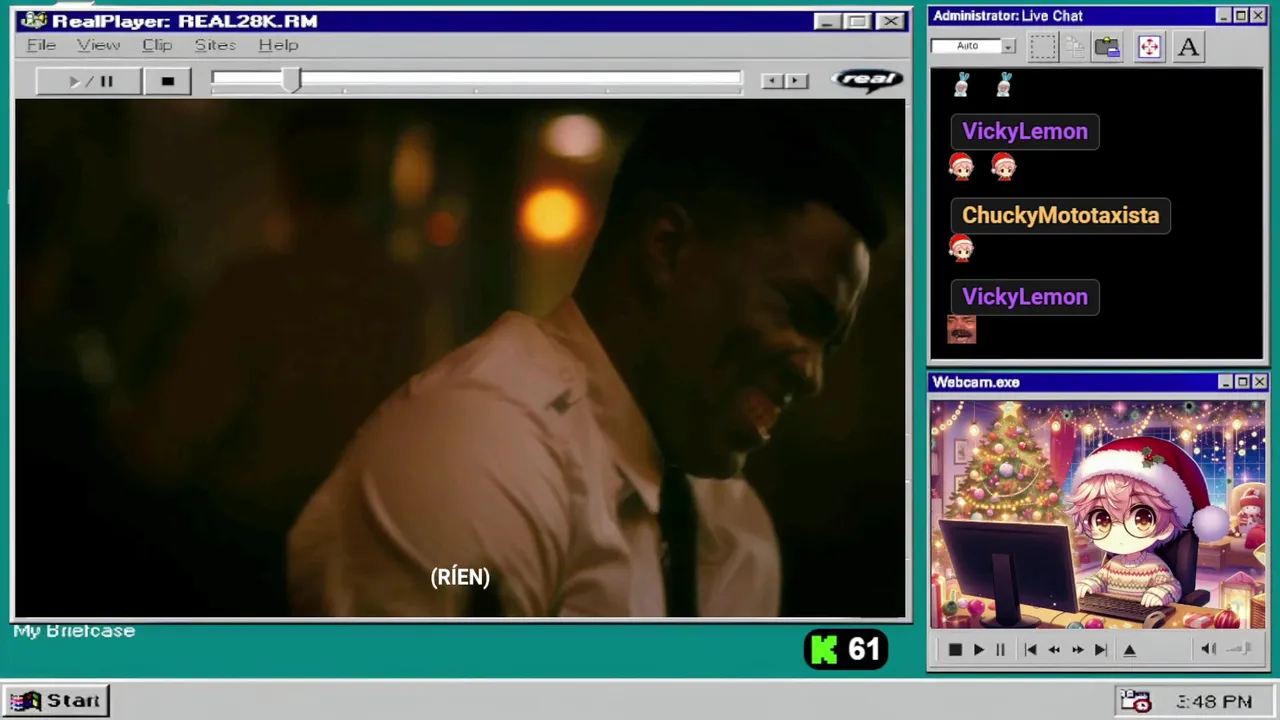Expand the Auto dropdown in Live Chat
The height and width of the screenshot is (720, 1280).
[x=1009, y=46]
